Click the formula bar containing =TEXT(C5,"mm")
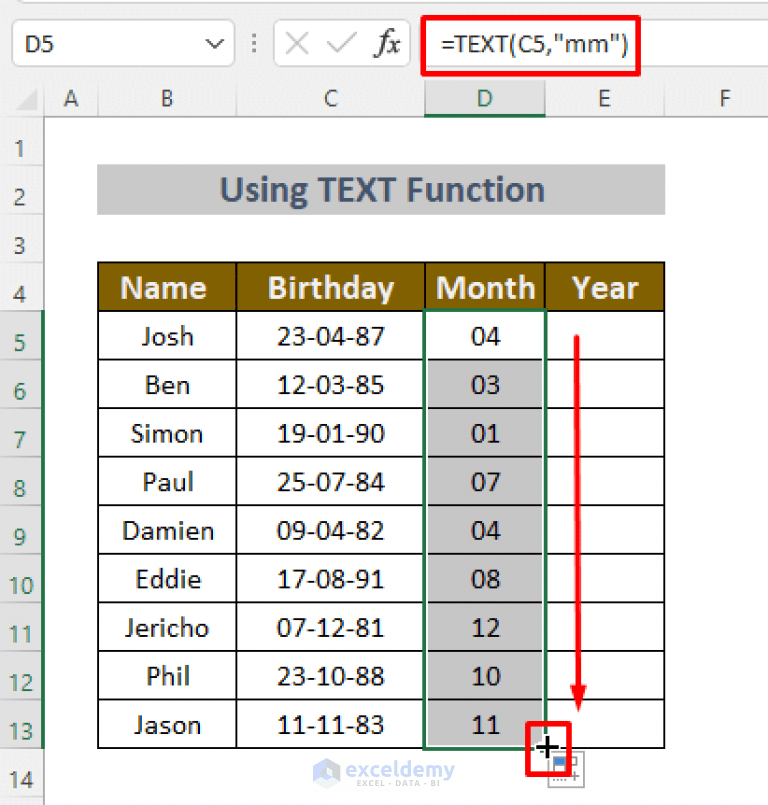 click(x=596, y=45)
